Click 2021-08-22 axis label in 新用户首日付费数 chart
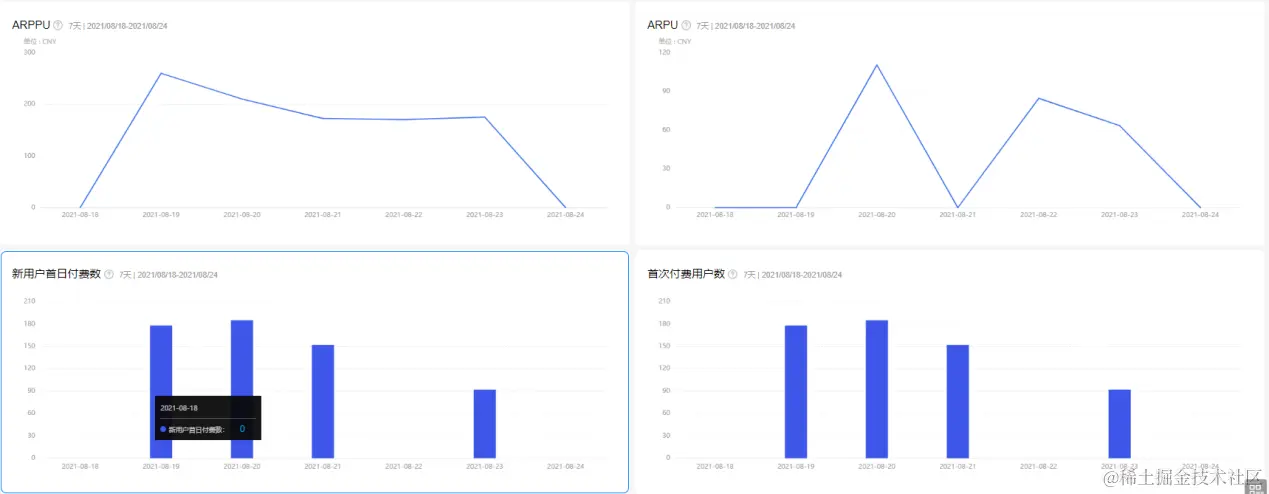The width and height of the screenshot is (1269, 494). (404, 466)
